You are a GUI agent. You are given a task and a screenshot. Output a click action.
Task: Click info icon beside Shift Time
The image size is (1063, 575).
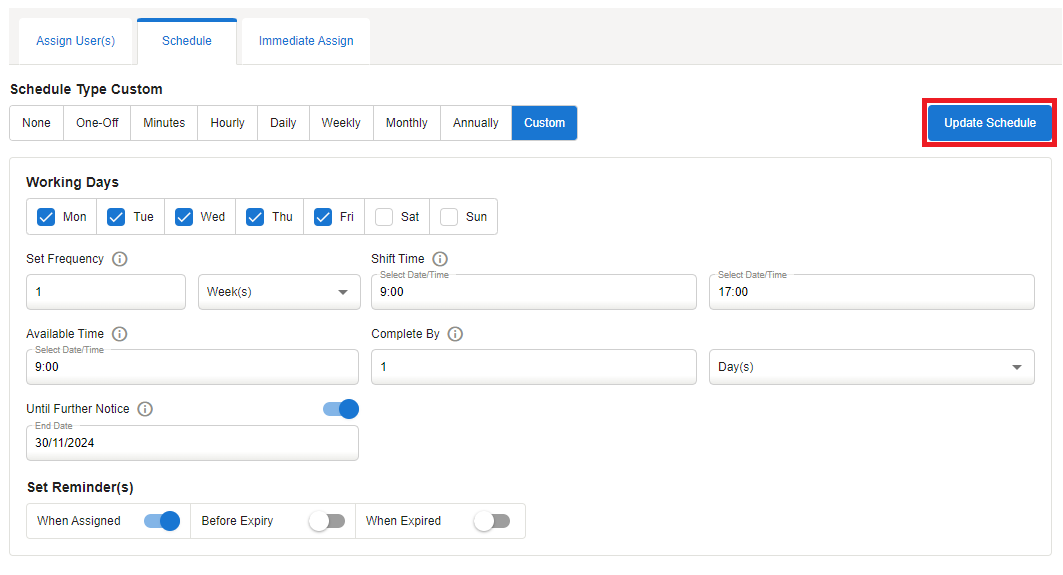click(440, 259)
